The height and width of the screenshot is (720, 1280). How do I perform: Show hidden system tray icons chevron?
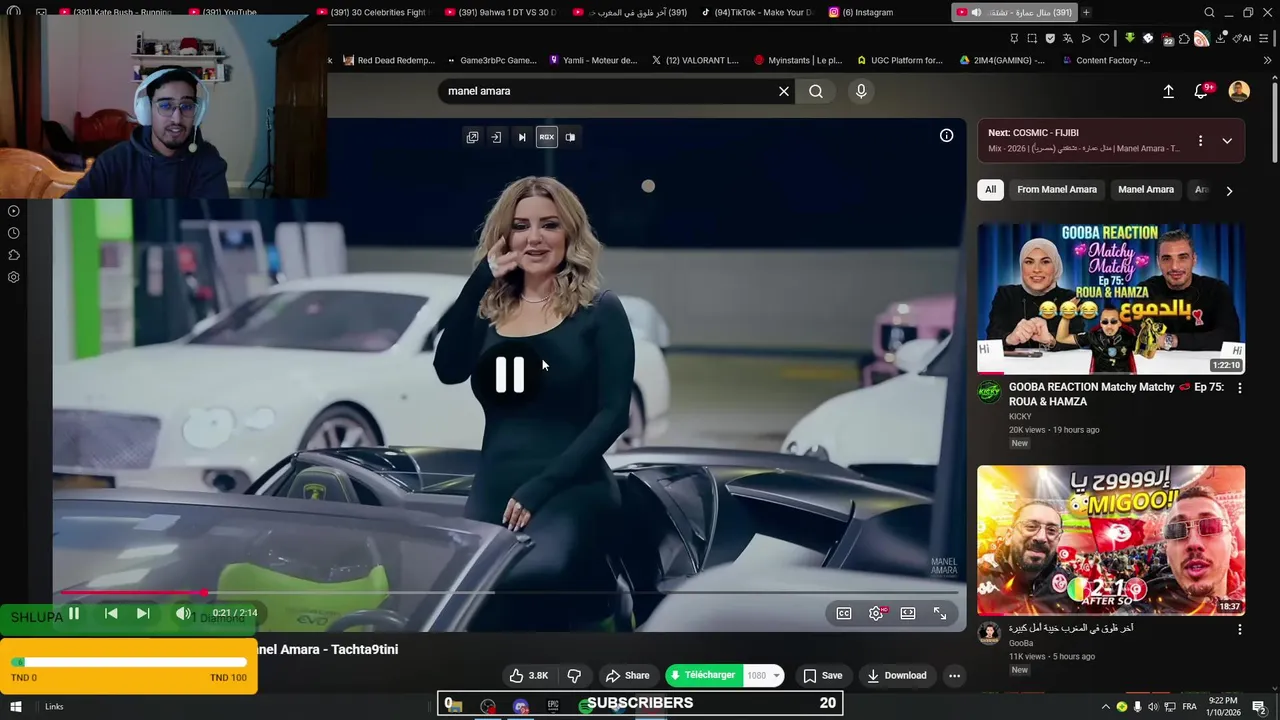point(1105,707)
